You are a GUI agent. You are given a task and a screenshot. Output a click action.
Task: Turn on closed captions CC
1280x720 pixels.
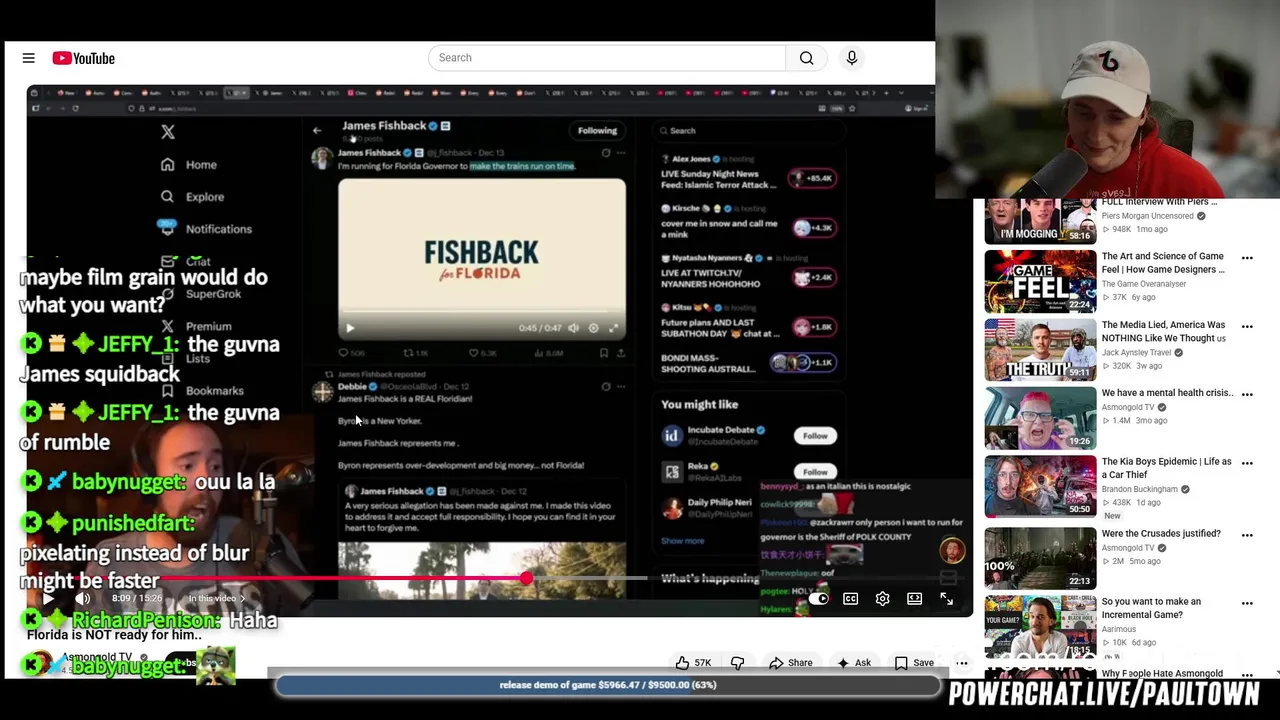[850, 599]
